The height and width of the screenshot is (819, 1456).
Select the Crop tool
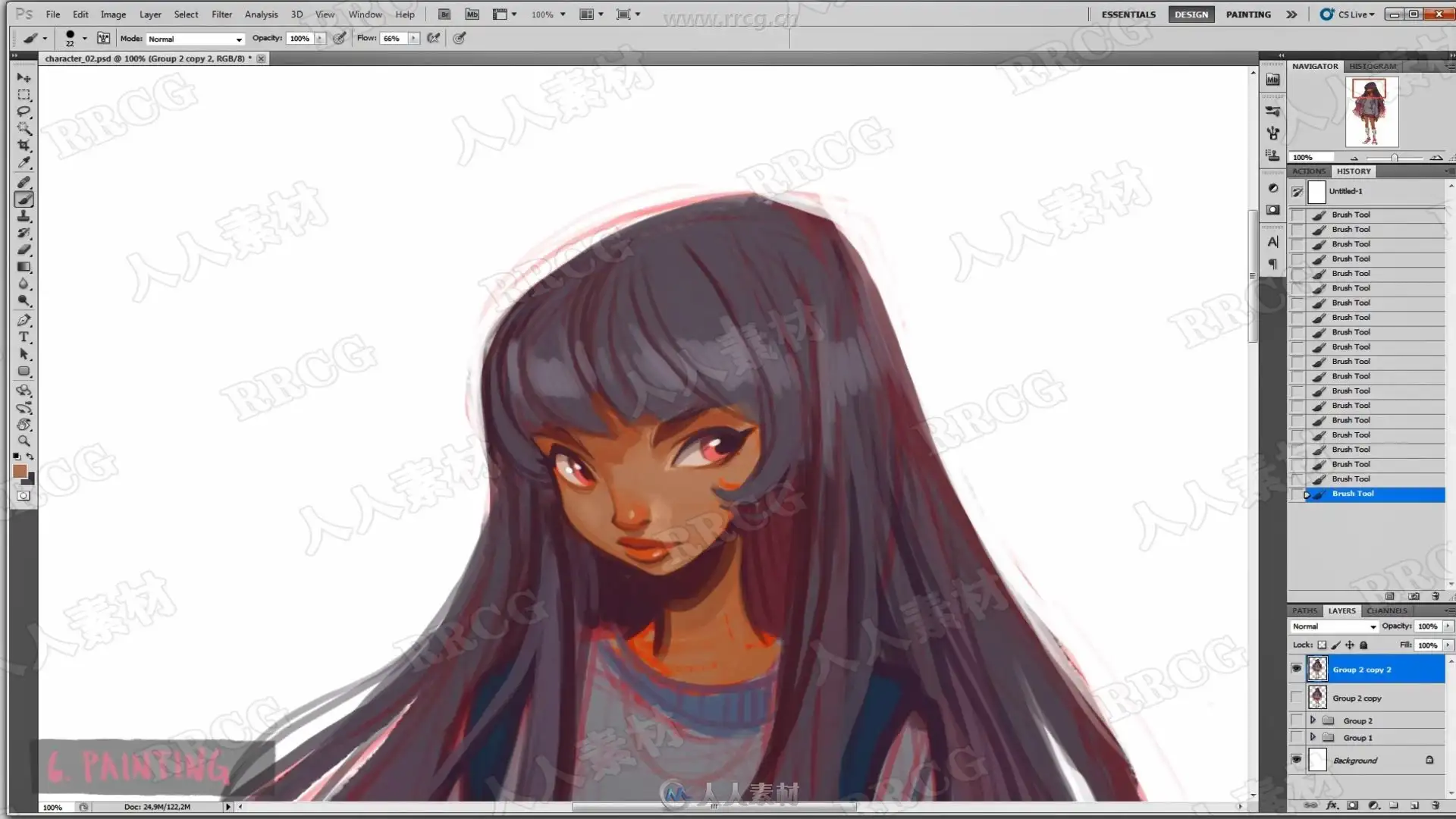pos(24,146)
